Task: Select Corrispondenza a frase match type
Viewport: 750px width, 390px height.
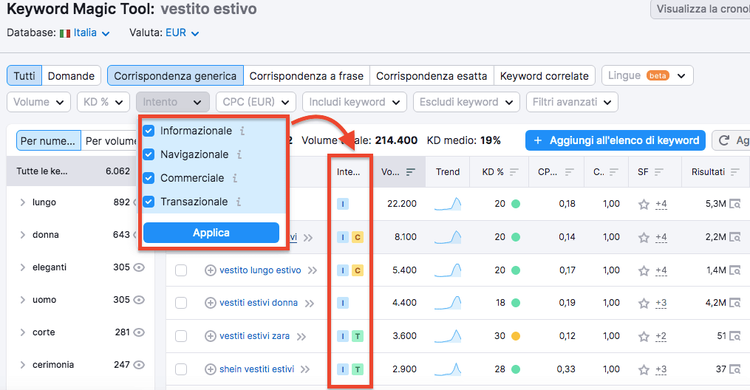Action: pyautogui.click(x=306, y=76)
